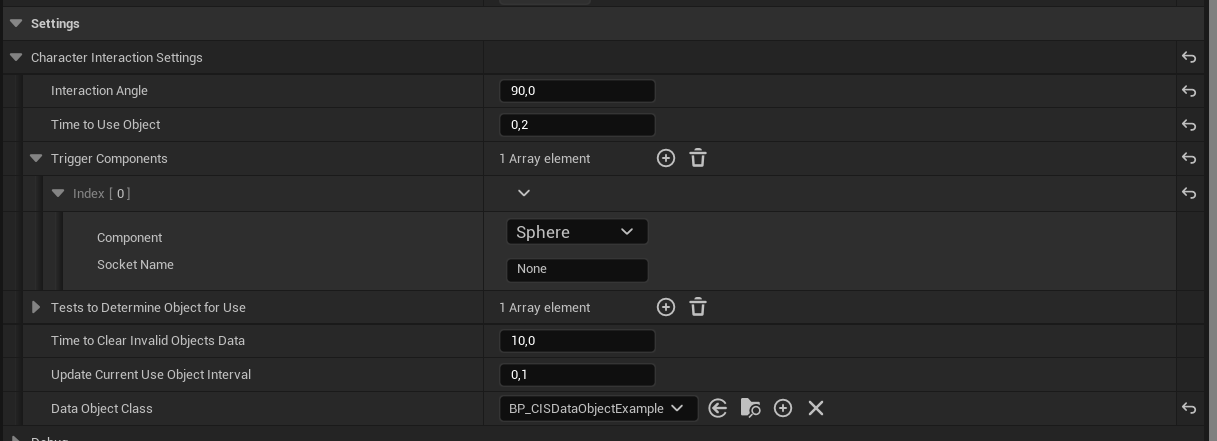This screenshot has height=441, width=1217.
Task: Open Index 0 element options chevron
Action: click(x=523, y=193)
